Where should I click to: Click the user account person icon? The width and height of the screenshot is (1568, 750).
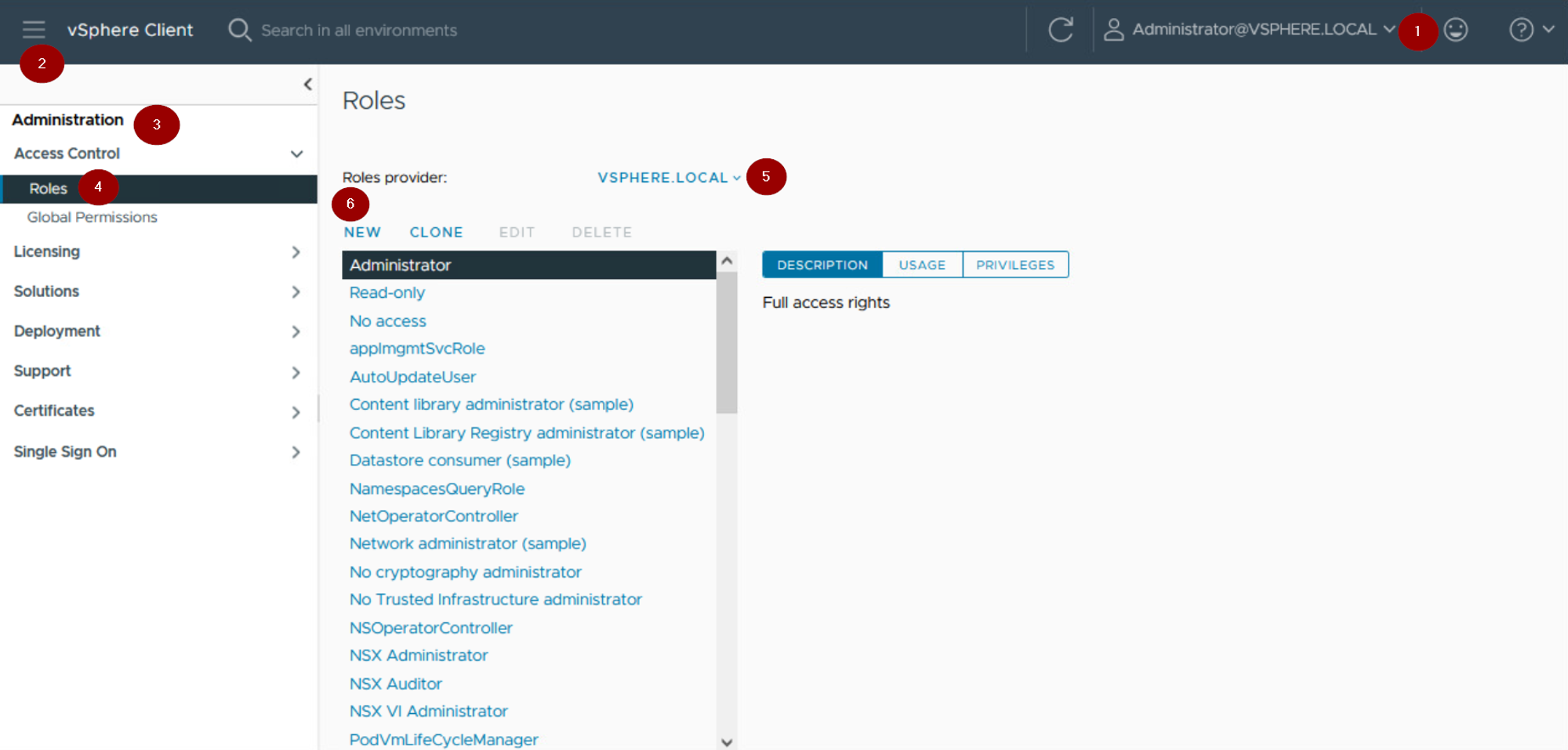pos(1113,30)
